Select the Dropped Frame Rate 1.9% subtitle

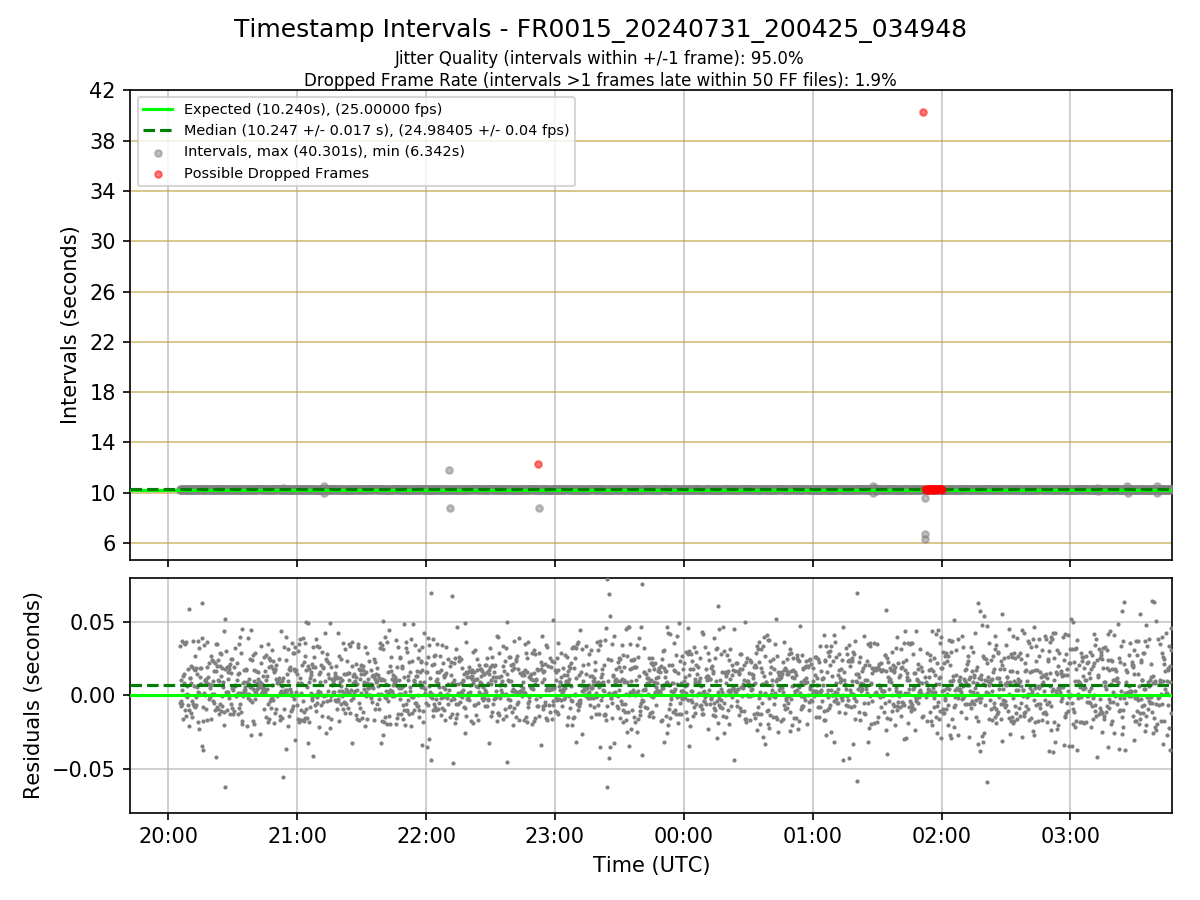point(600,80)
